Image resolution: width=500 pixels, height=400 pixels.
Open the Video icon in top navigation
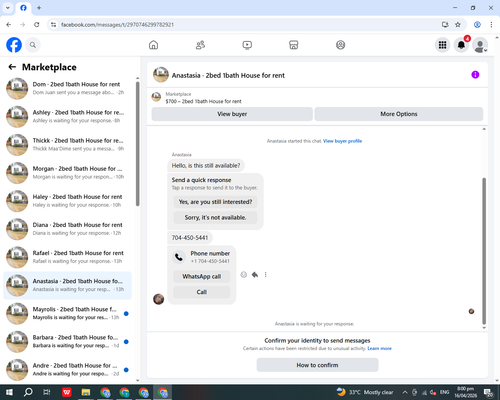[x=247, y=45]
